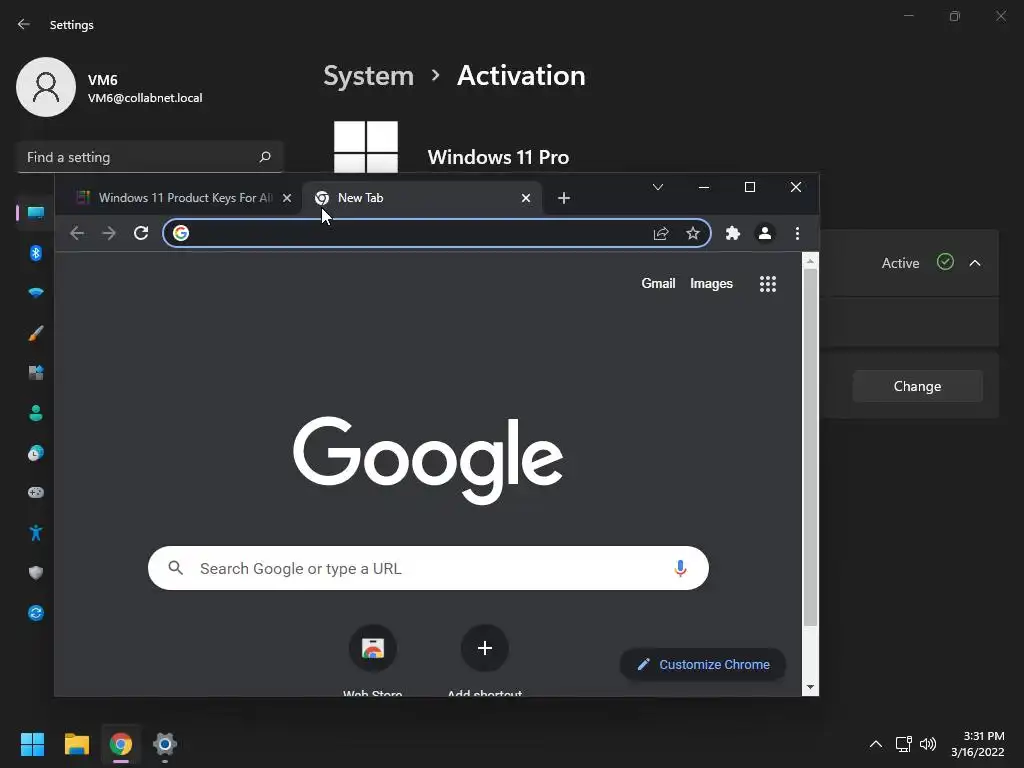Viewport: 1024px width, 768px height.
Task: Open Privacy & security shield in Settings
Action: click(36, 573)
